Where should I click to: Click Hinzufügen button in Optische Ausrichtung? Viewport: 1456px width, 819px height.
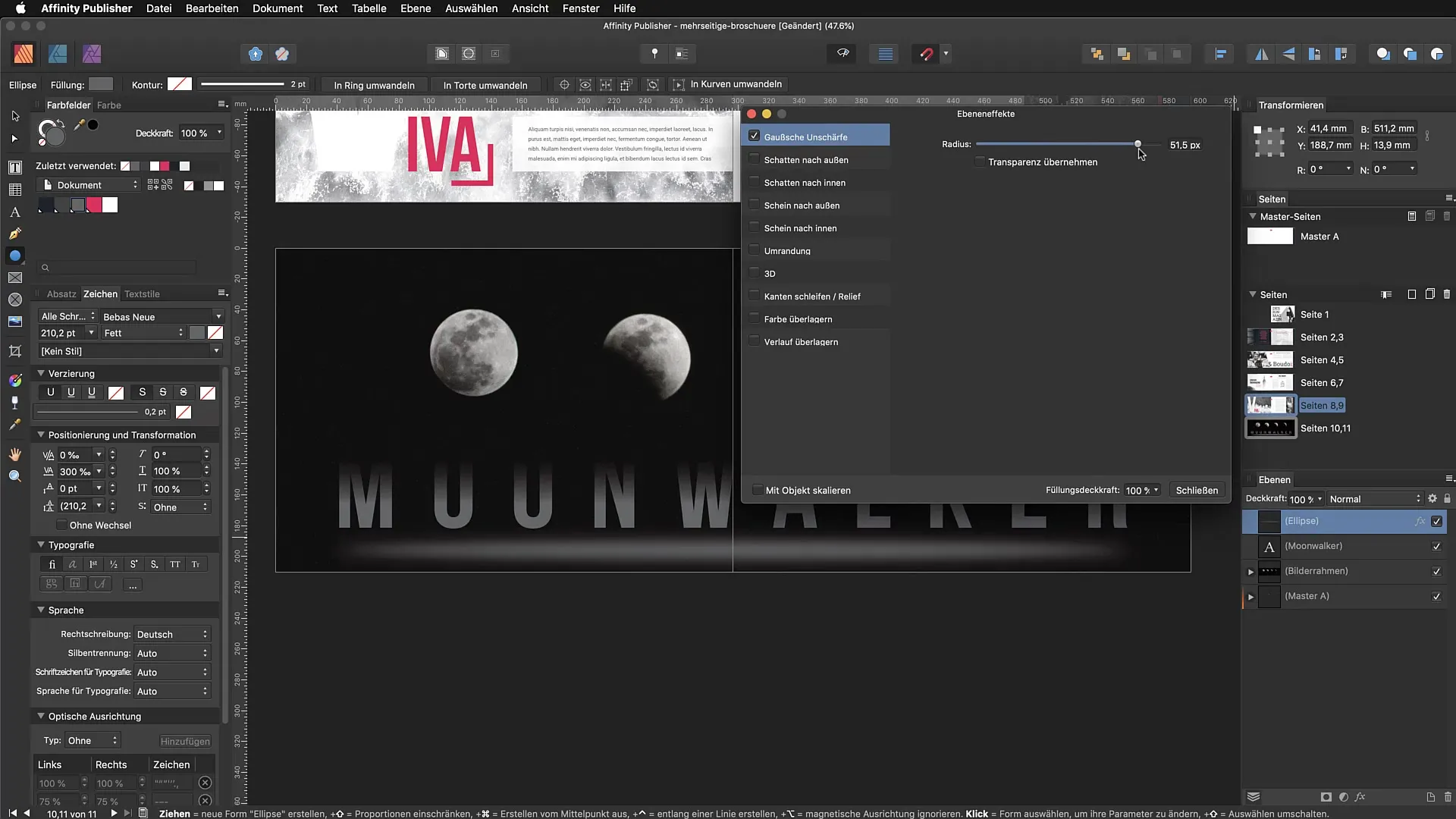pos(185,741)
